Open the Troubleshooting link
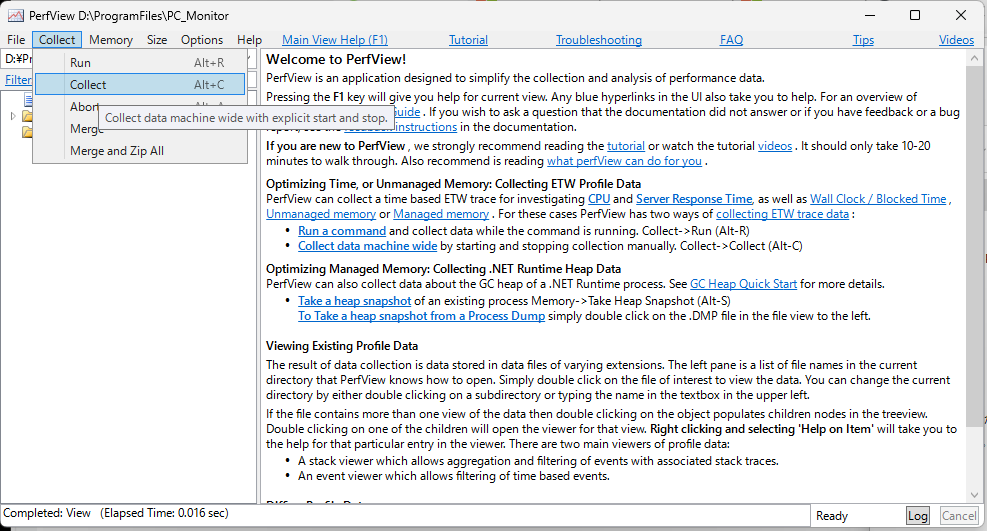 pos(599,40)
